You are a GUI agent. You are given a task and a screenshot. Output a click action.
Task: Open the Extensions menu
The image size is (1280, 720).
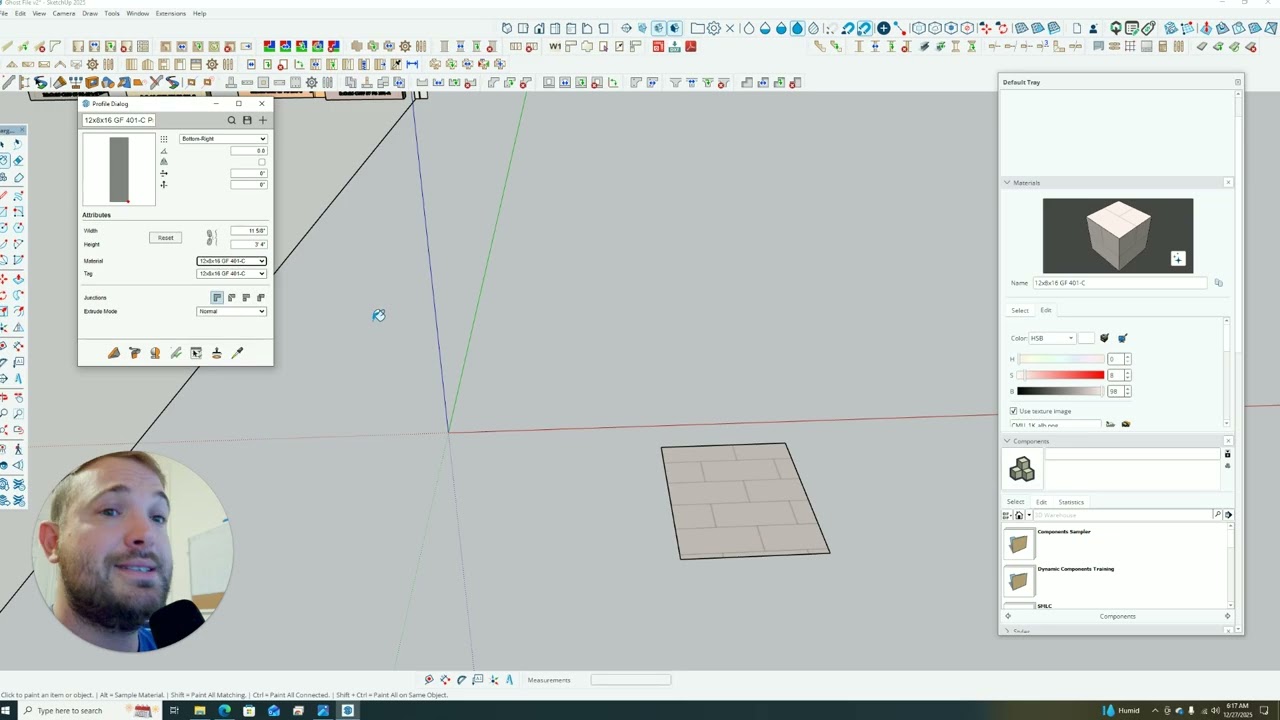tap(171, 13)
